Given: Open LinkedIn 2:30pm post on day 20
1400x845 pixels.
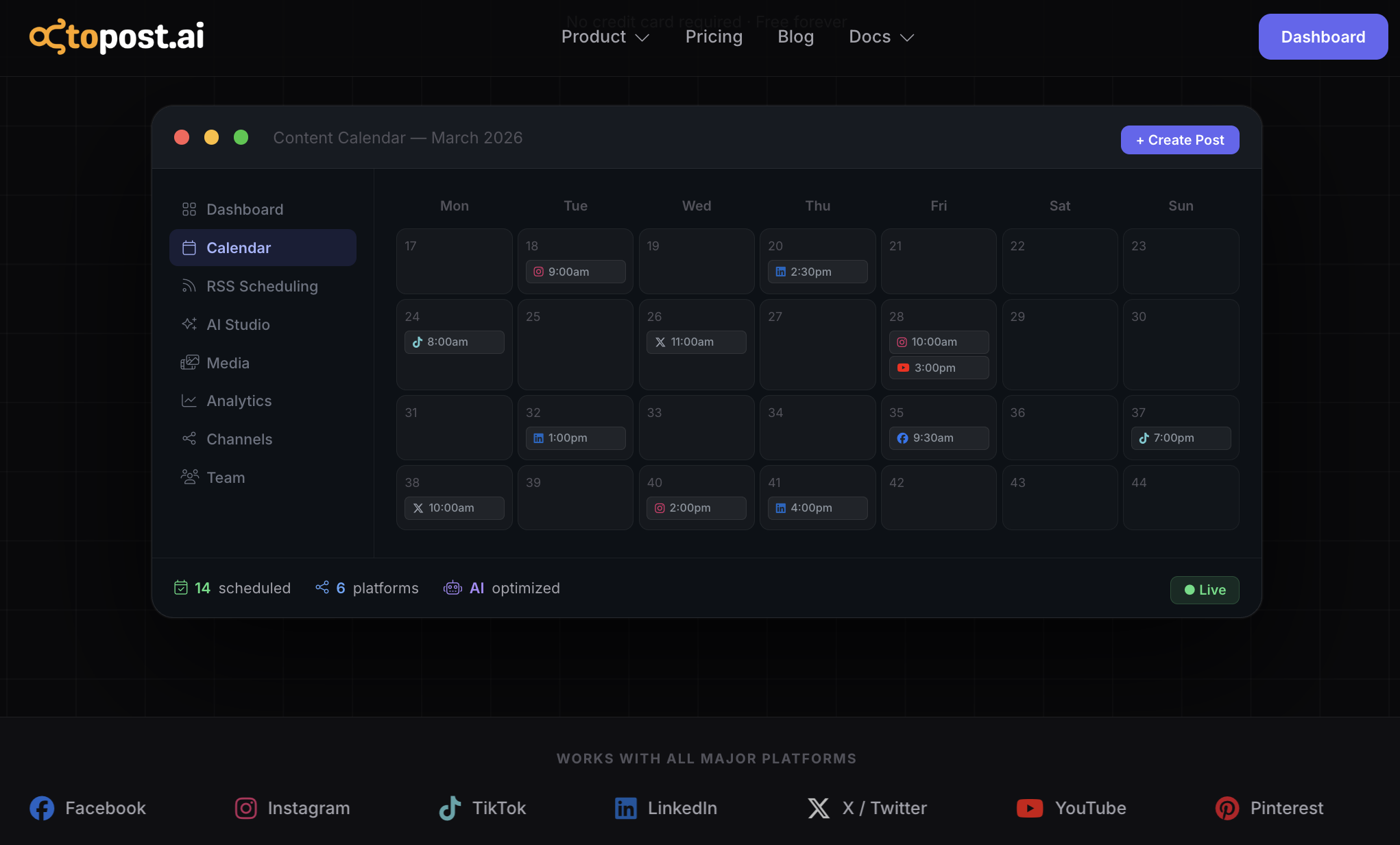Looking at the screenshot, I should coord(817,272).
